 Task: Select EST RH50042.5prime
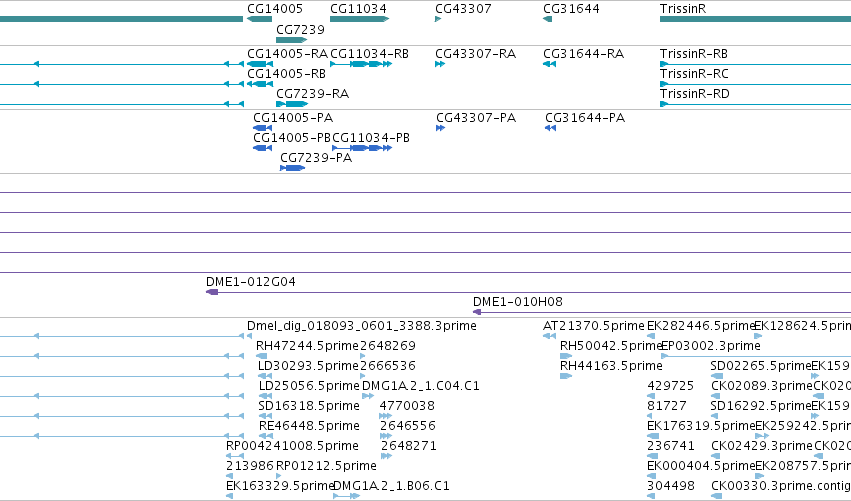coord(611,346)
